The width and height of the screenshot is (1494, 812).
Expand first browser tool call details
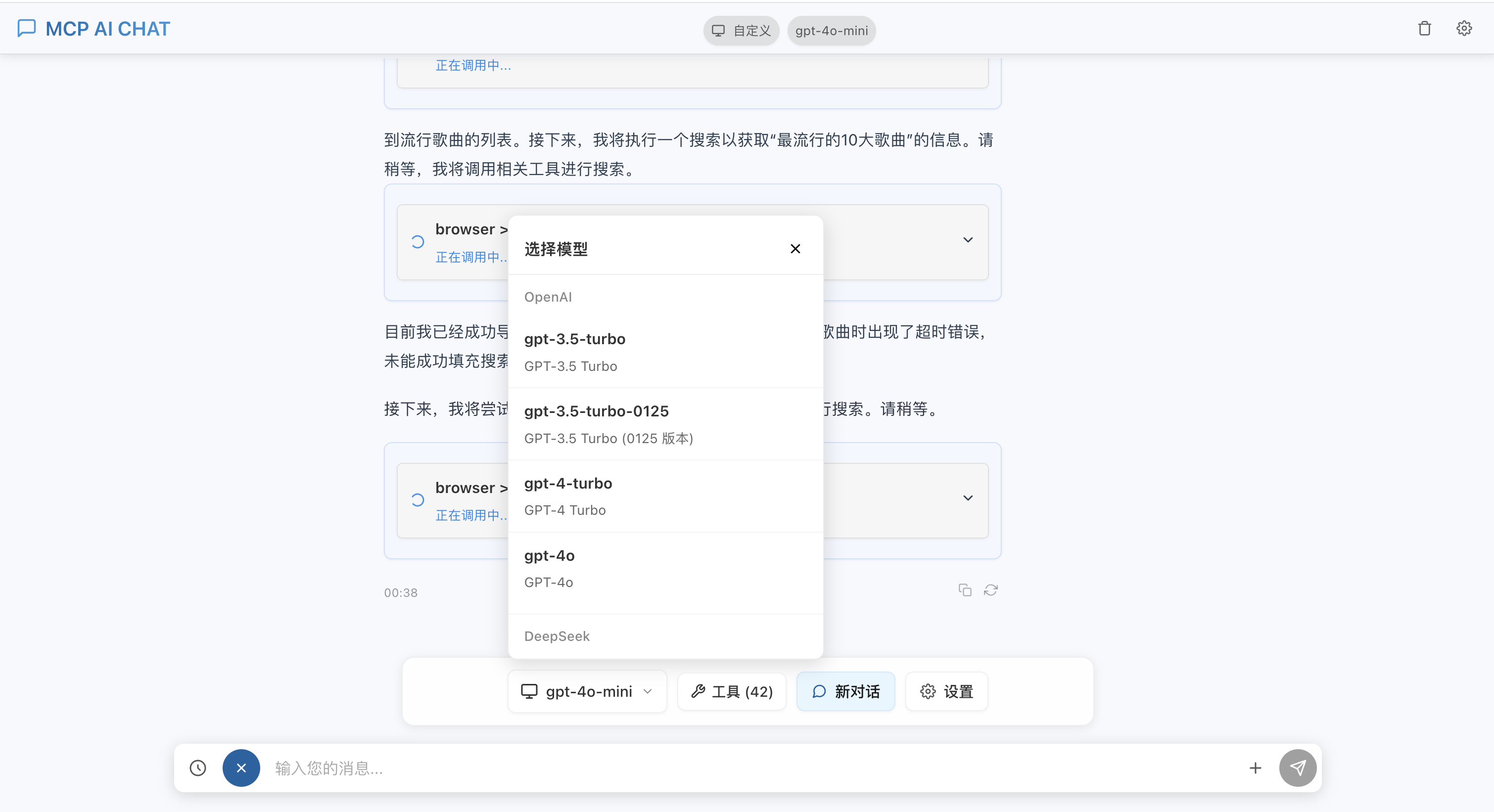point(967,239)
